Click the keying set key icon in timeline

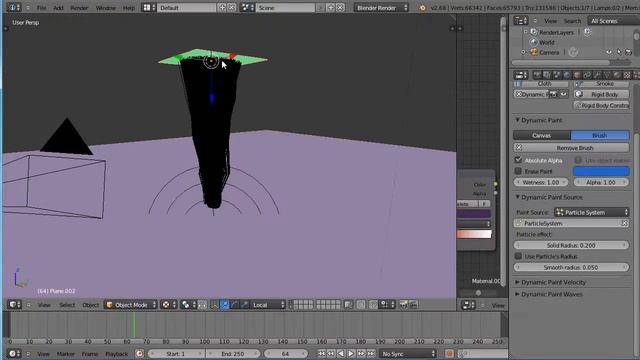[462, 353]
